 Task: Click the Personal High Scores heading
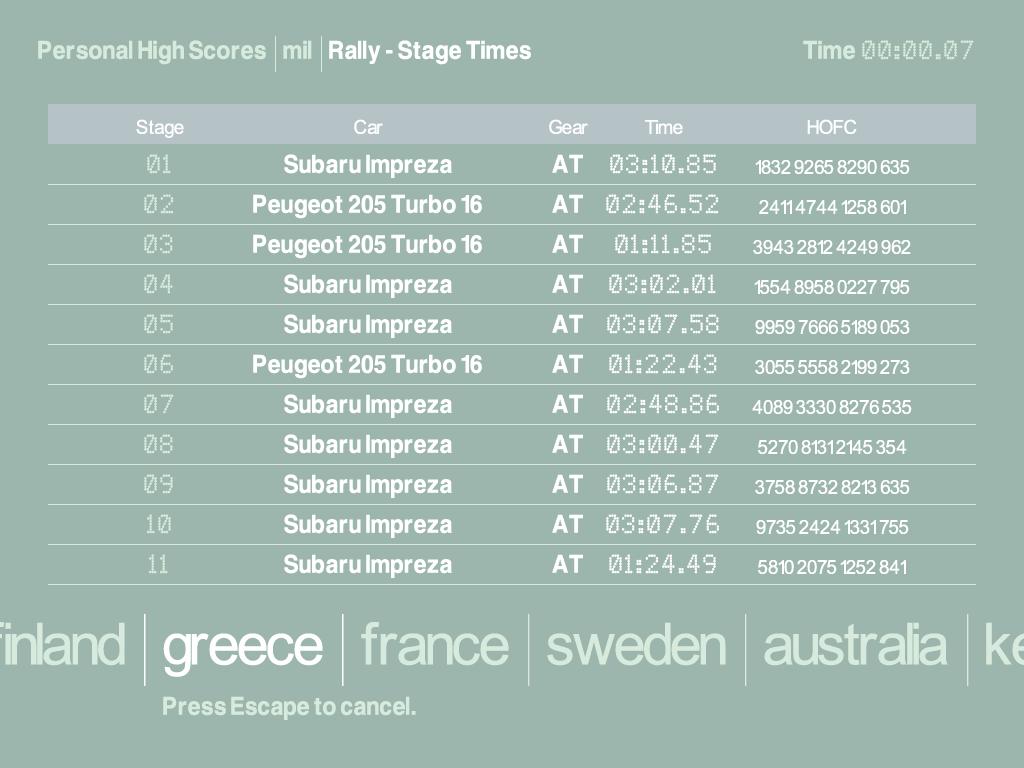(152, 51)
